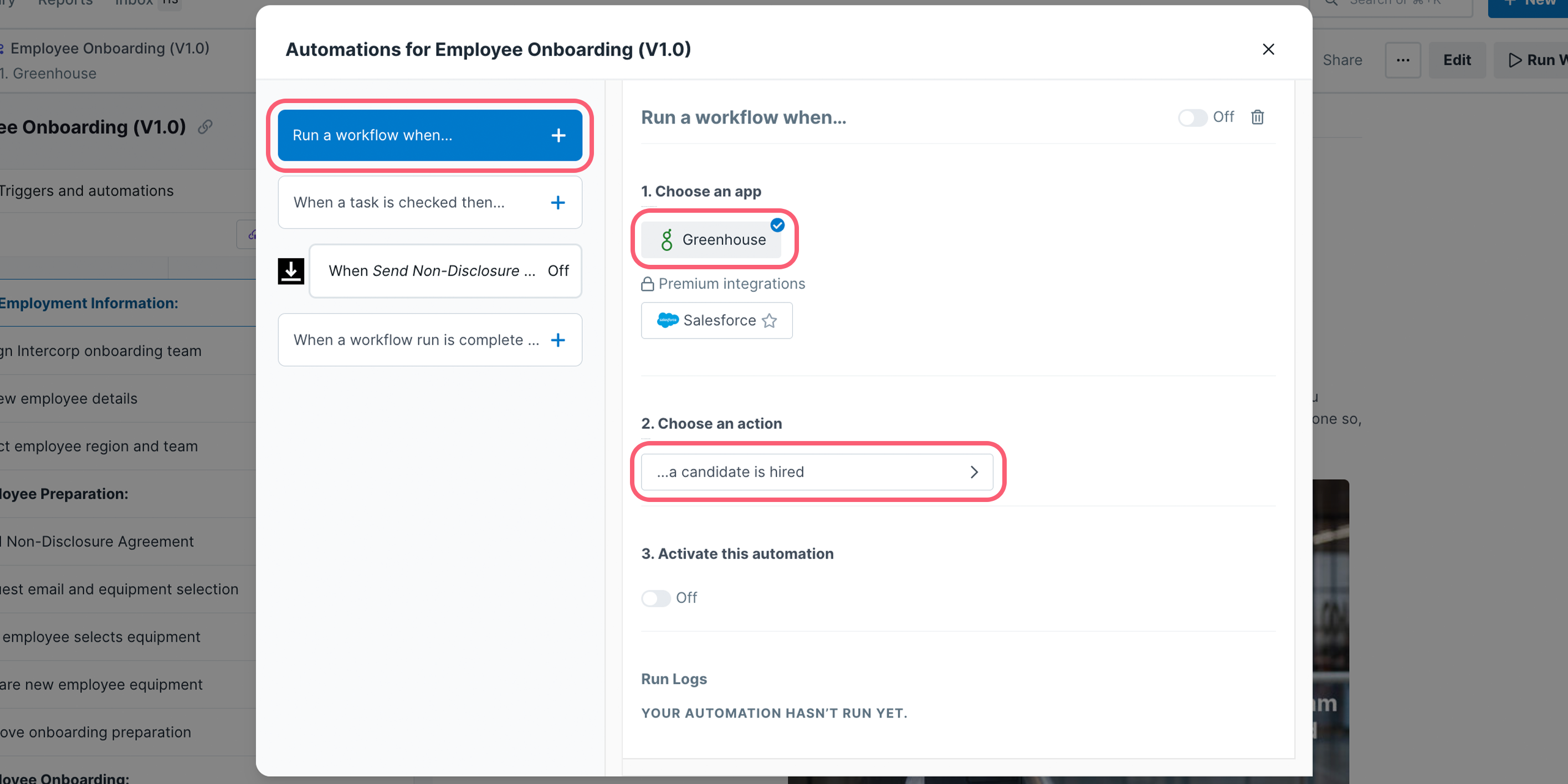Open the Reports menu in background

[x=65, y=3]
